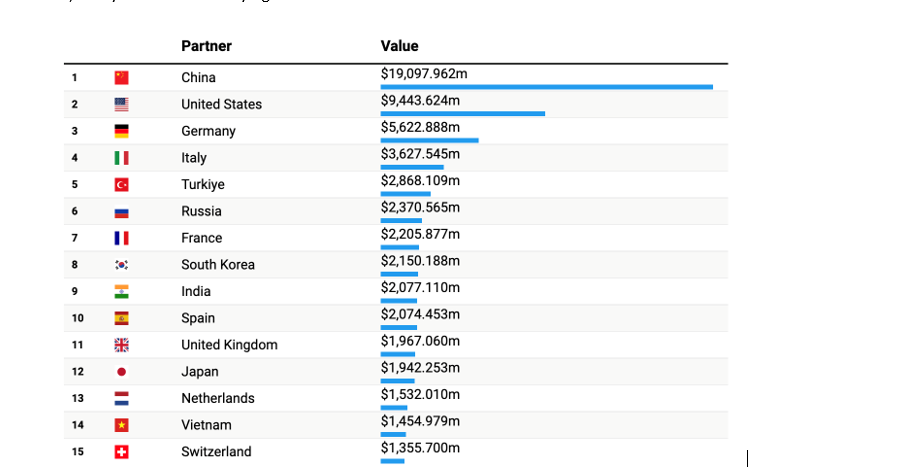This screenshot has width=898, height=475.
Task: Select the Italy partner name
Action: tap(194, 158)
